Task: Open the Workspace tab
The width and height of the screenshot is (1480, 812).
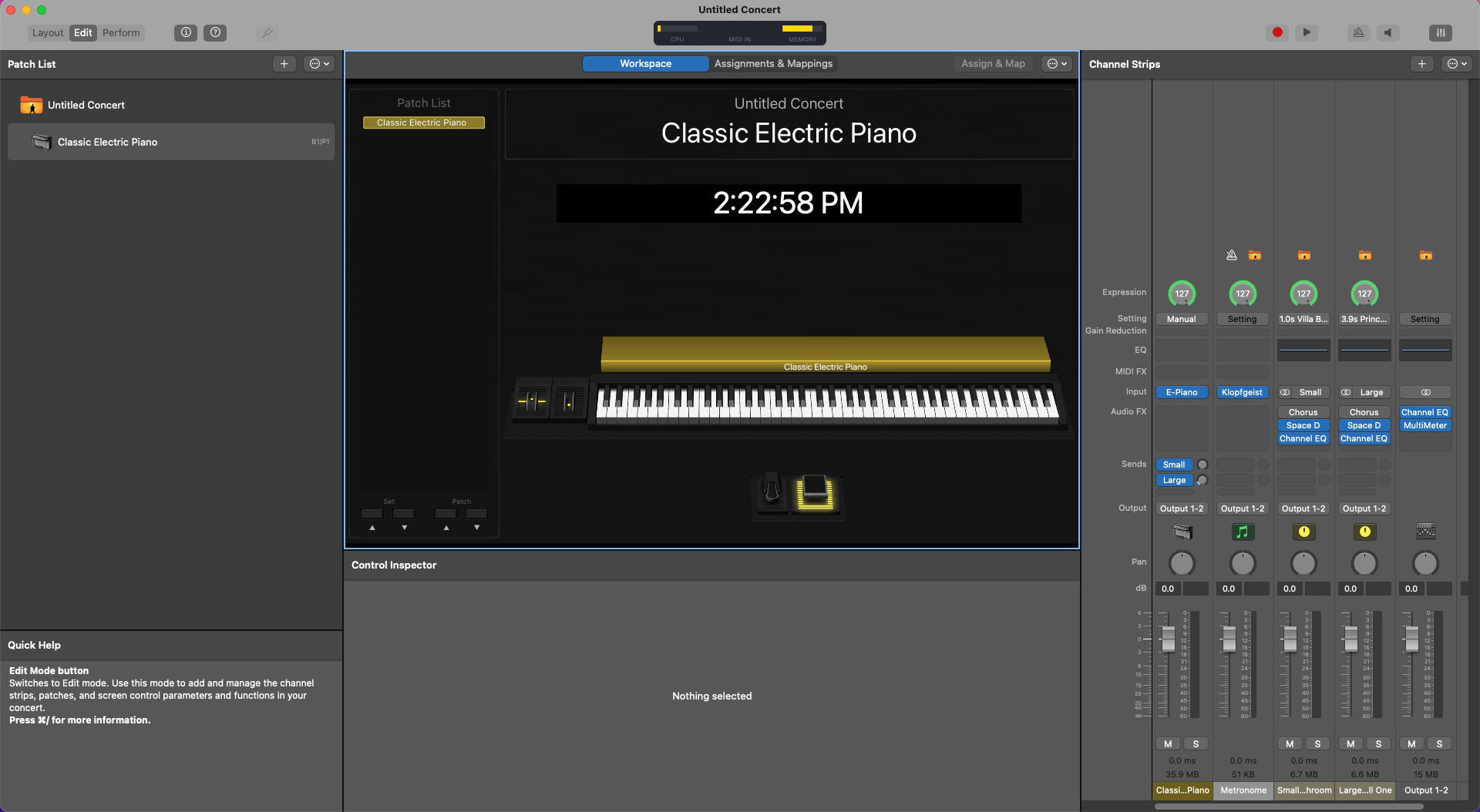Action: (645, 64)
